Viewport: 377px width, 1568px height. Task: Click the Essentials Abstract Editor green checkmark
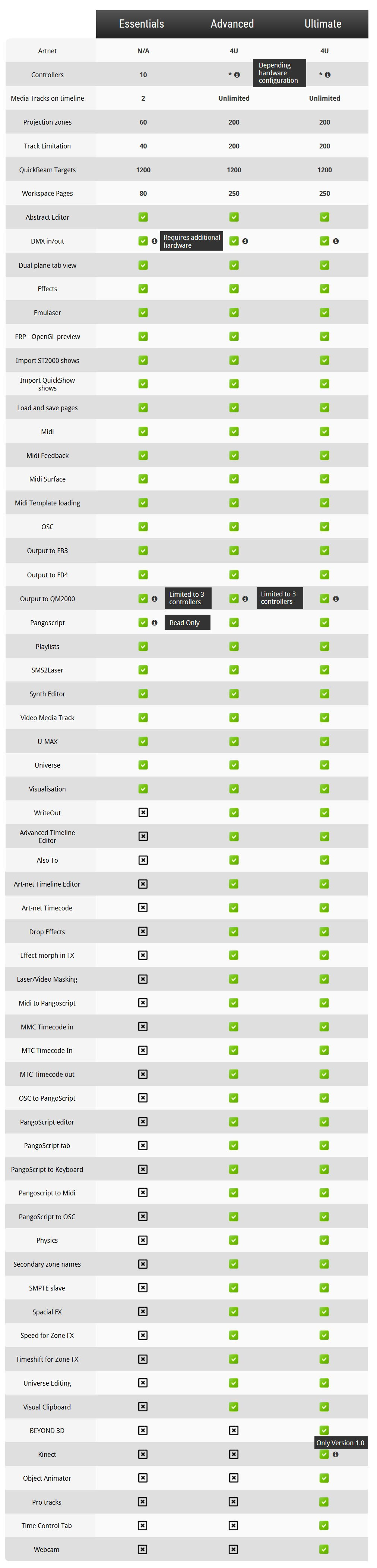tap(143, 217)
